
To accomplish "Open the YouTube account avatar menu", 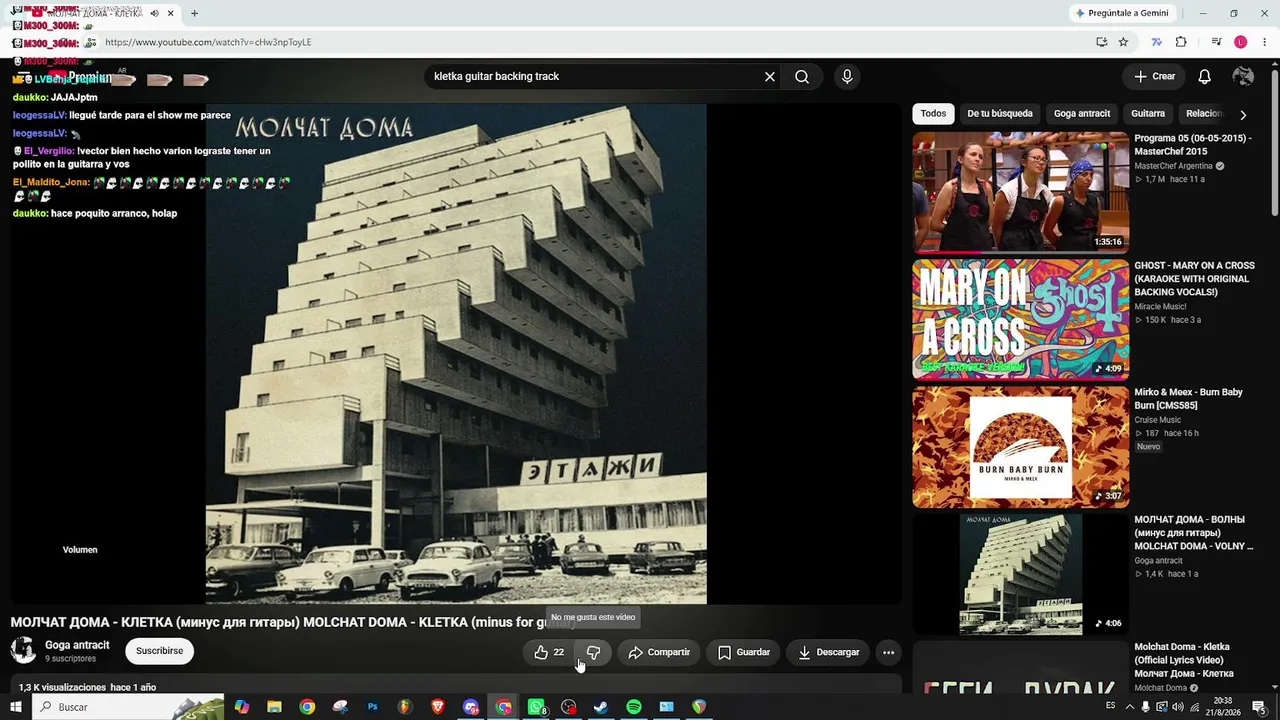I will tap(1243, 77).
